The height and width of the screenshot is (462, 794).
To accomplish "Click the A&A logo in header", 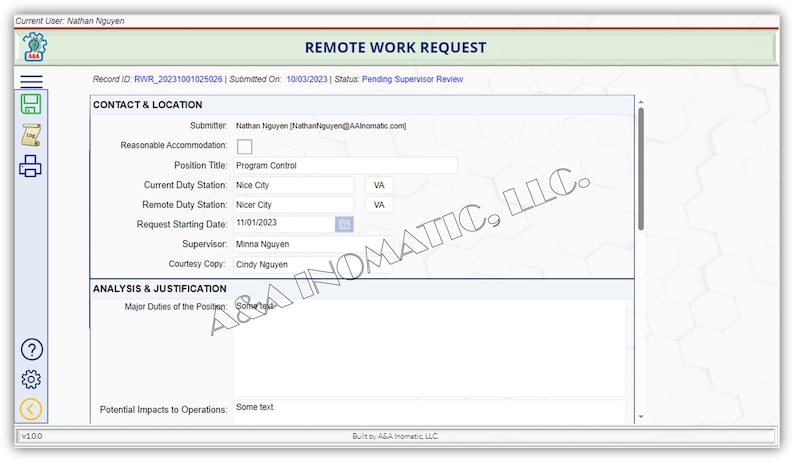I will pyautogui.click(x=34, y=47).
